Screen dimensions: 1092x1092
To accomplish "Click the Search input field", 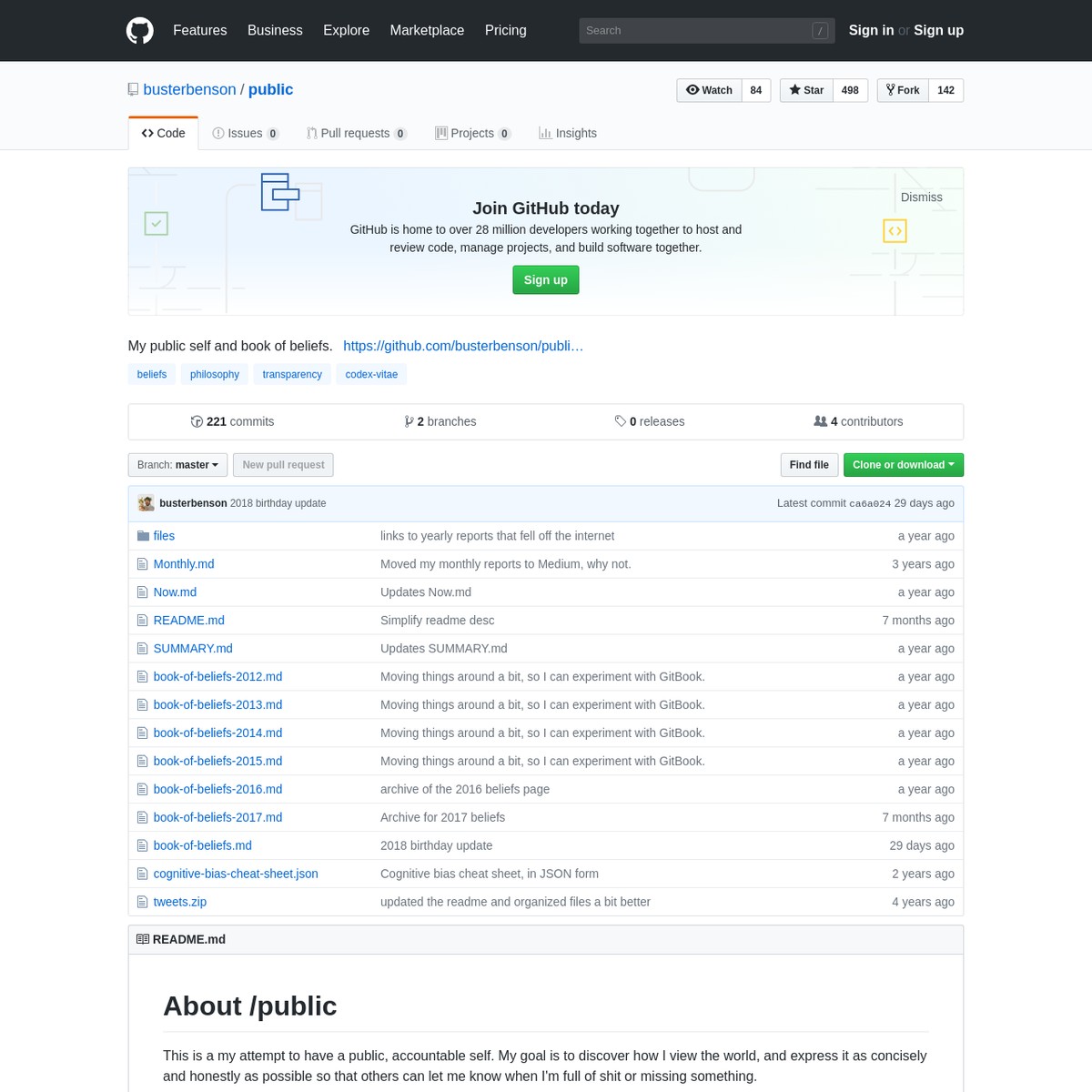I will (706, 31).
